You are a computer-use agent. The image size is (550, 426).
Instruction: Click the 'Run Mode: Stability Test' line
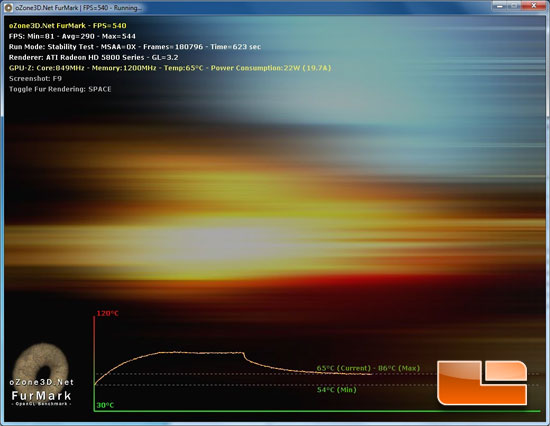tap(135, 47)
